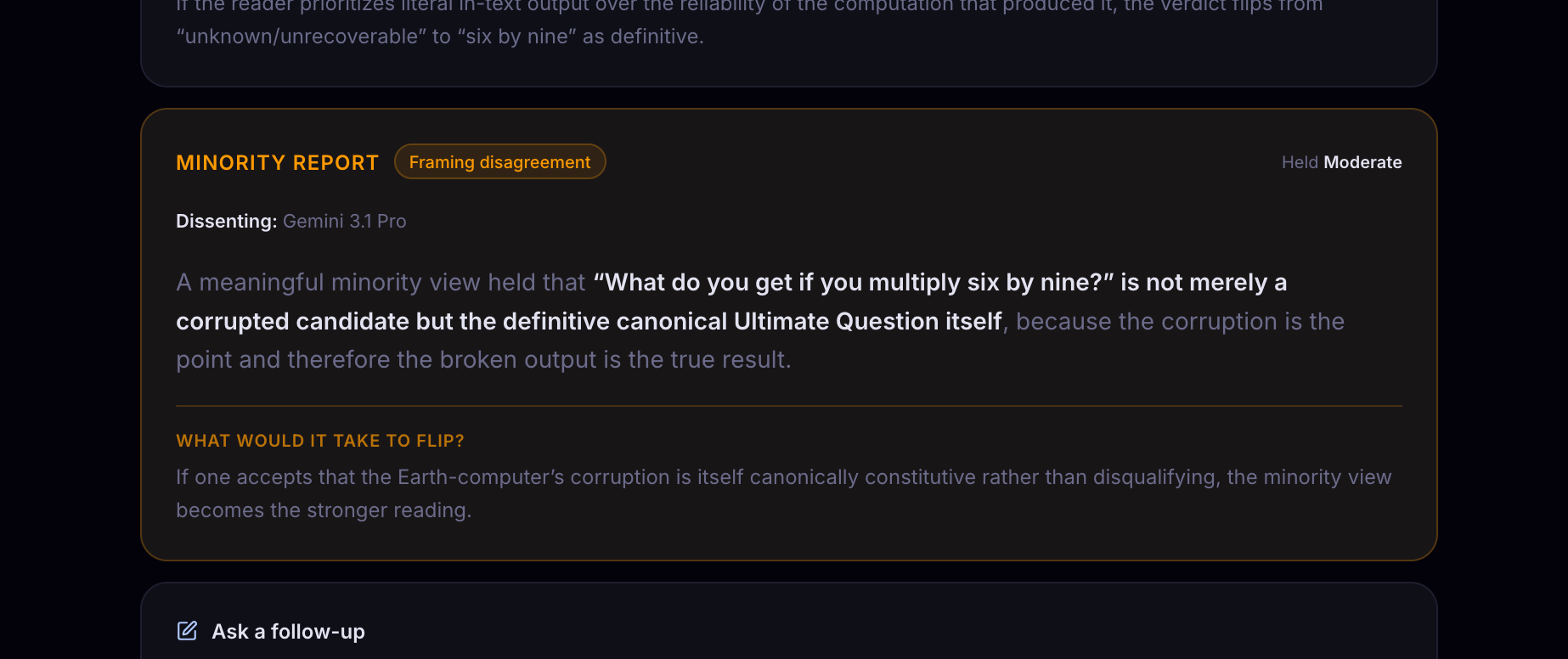Click the Held label next to Moderate

1299,162
